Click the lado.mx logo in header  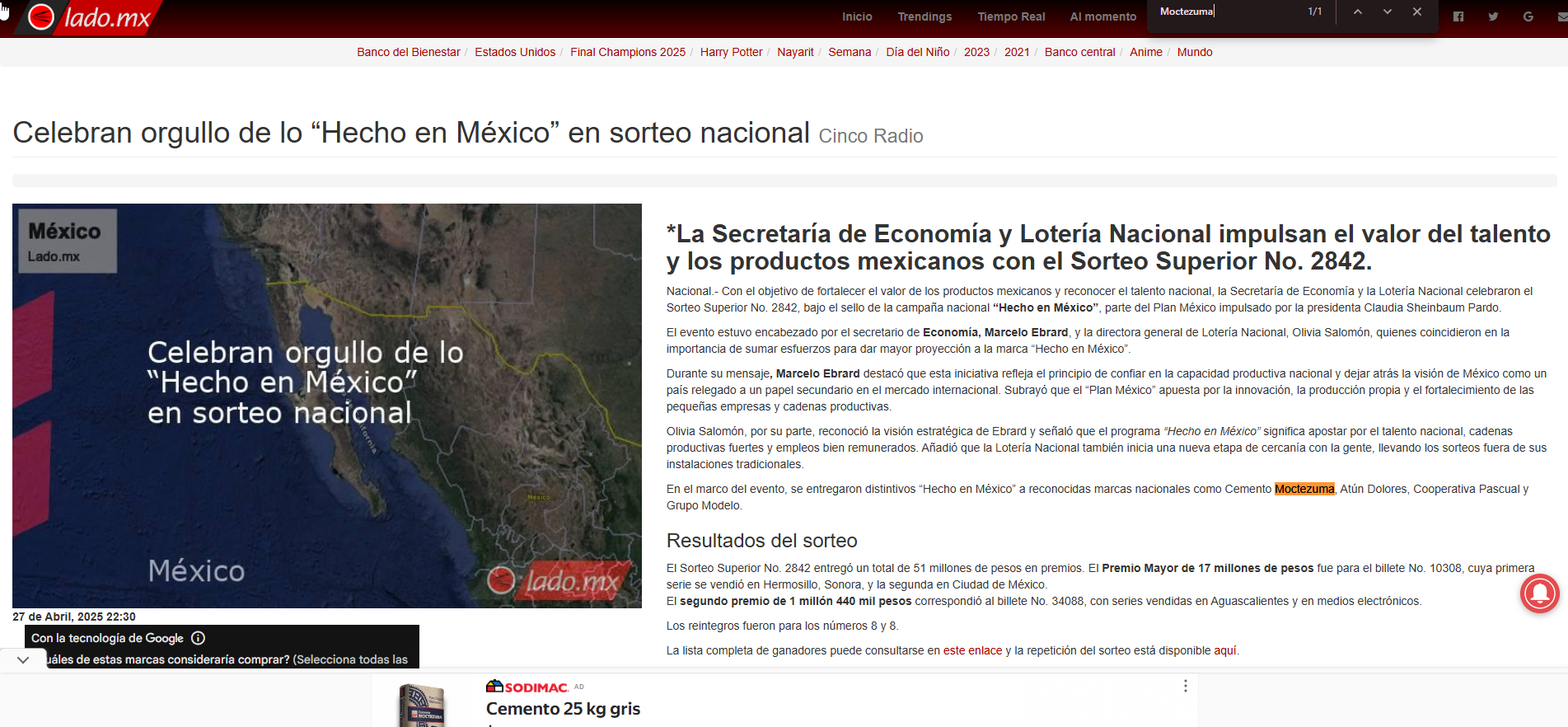pyautogui.click(x=90, y=17)
